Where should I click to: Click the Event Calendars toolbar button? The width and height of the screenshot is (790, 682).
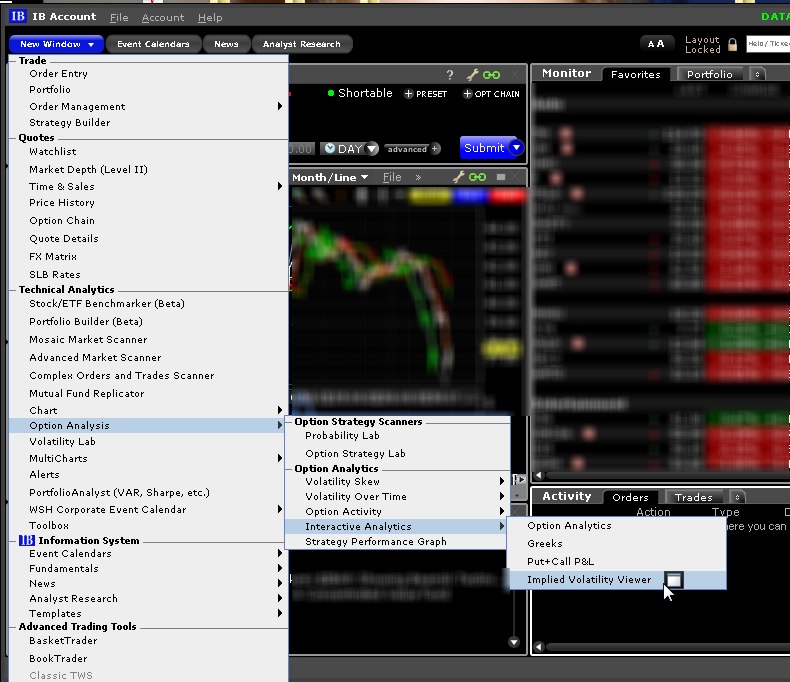(x=153, y=44)
